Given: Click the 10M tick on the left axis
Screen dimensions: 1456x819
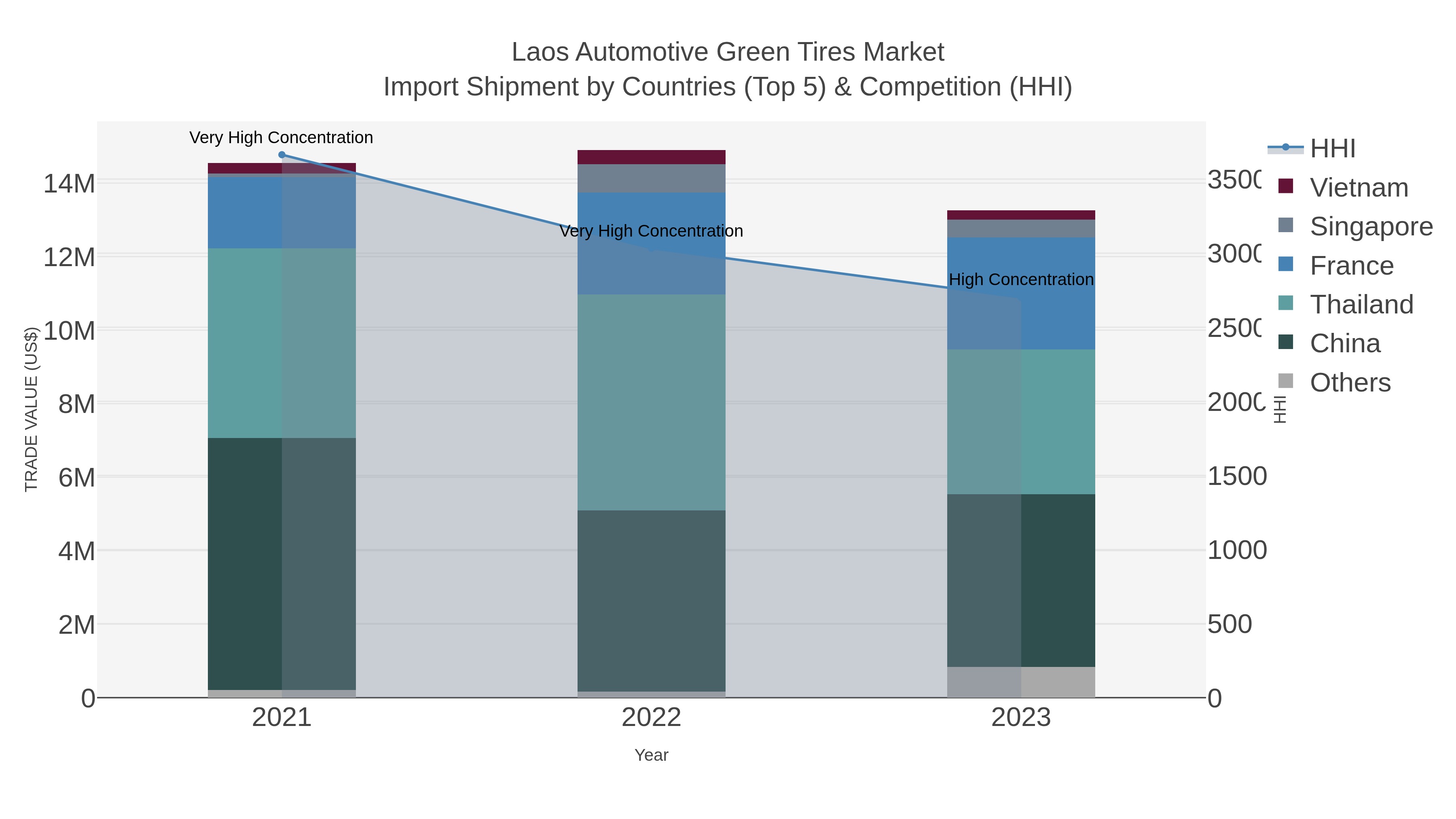Looking at the screenshot, I should pyautogui.click(x=69, y=331).
